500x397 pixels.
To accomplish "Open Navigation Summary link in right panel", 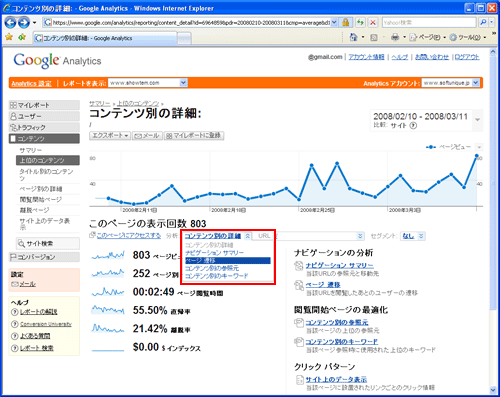I will [339, 265].
